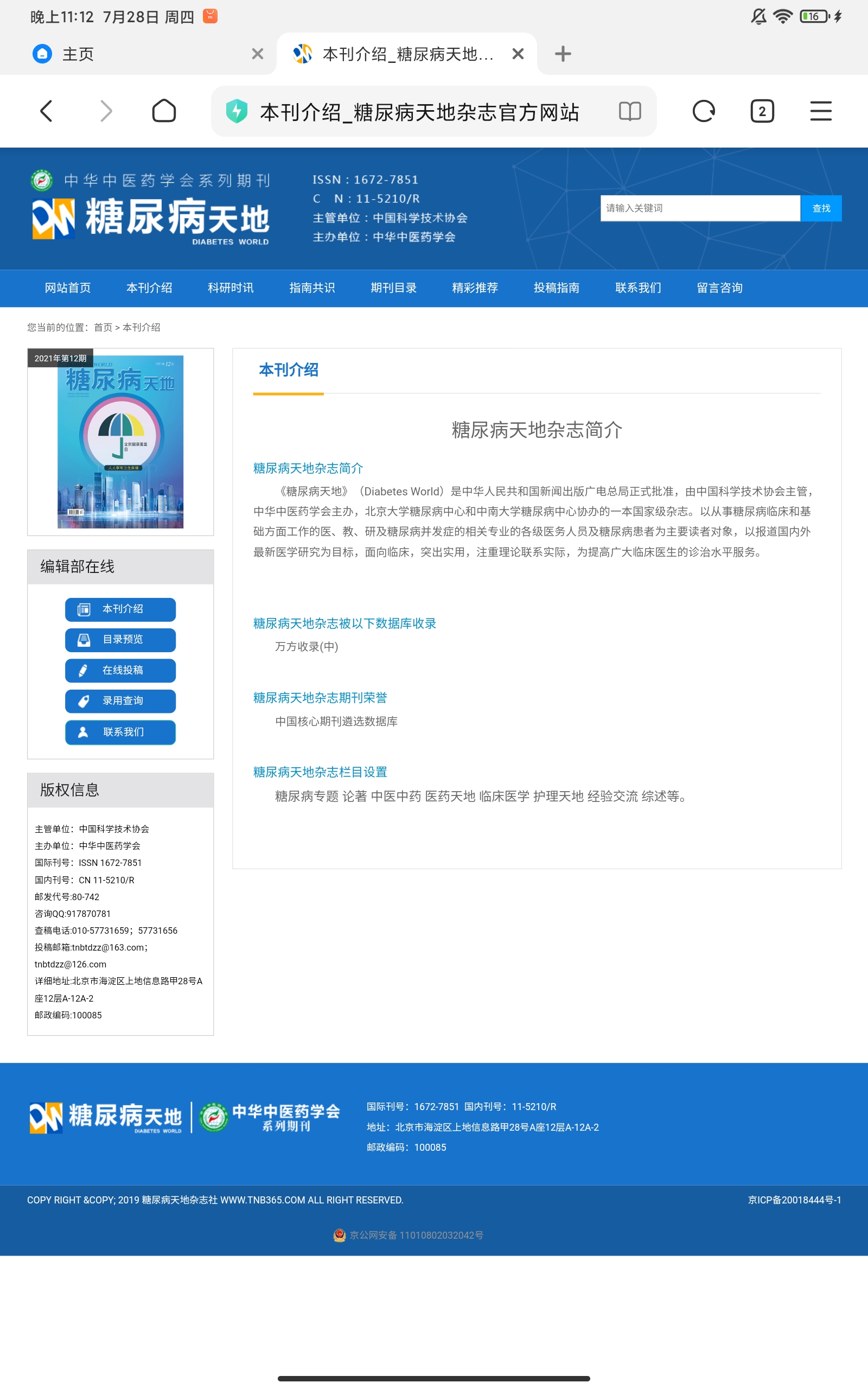The width and height of the screenshot is (868, 1389).
Task: Click the 糖尿病天地杂志期刊荣誉 heading
Action: click(x=320, y=697)
